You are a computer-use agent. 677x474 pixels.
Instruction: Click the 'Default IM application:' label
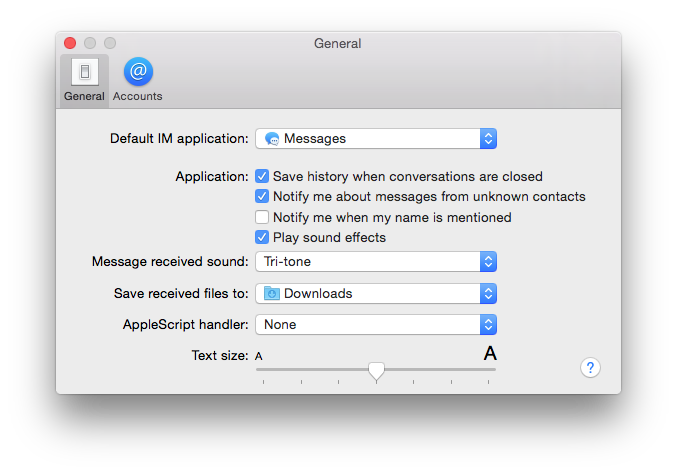point(179,139)
